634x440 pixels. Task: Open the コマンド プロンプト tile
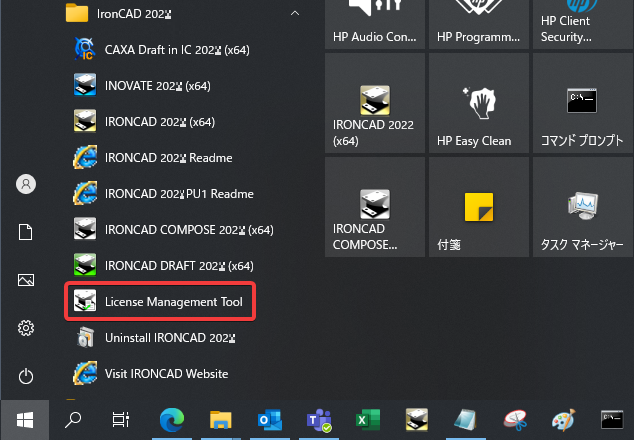[x=583, y=103]
